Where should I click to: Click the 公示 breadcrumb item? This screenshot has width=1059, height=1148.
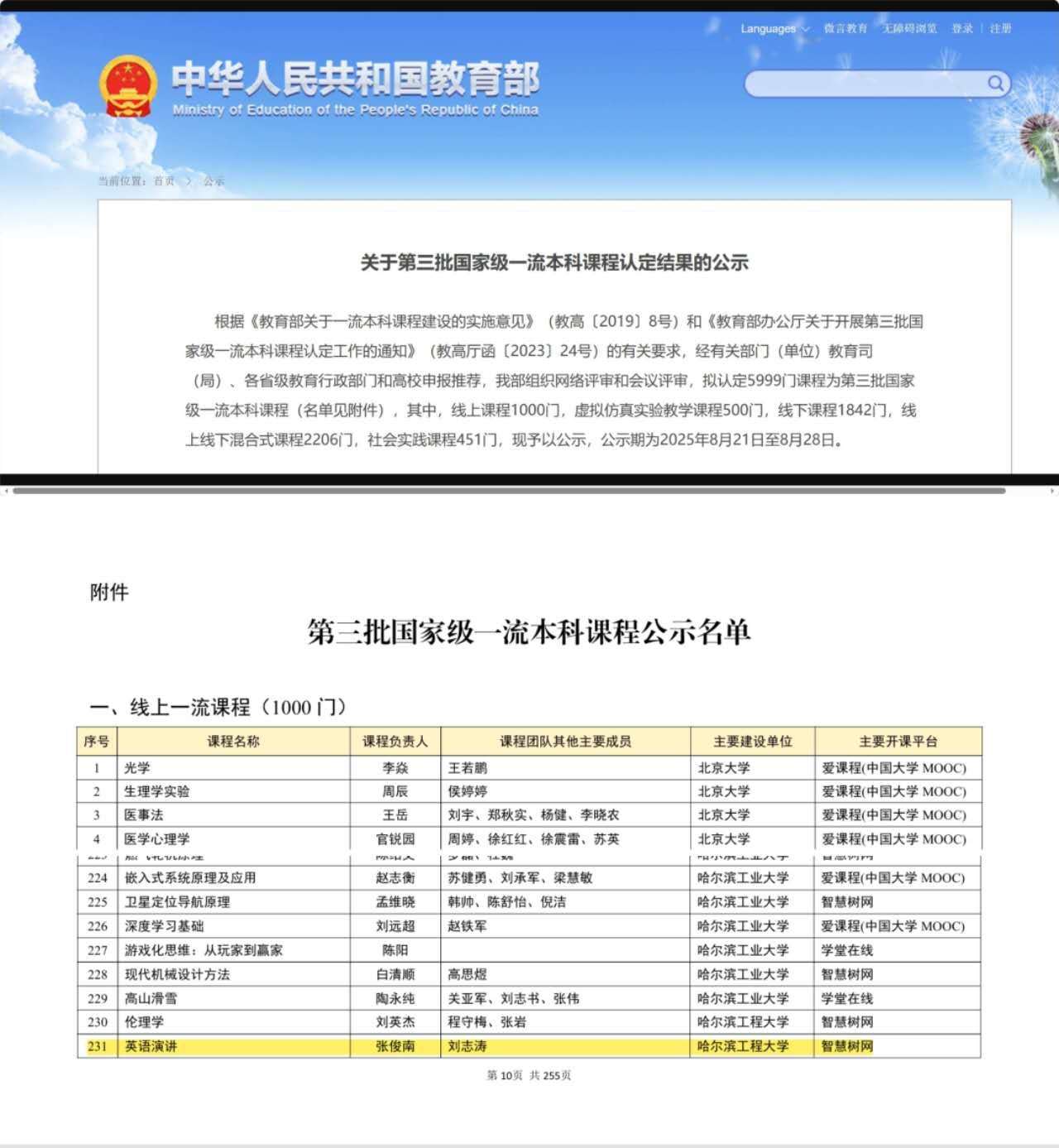tap(213, 180)
